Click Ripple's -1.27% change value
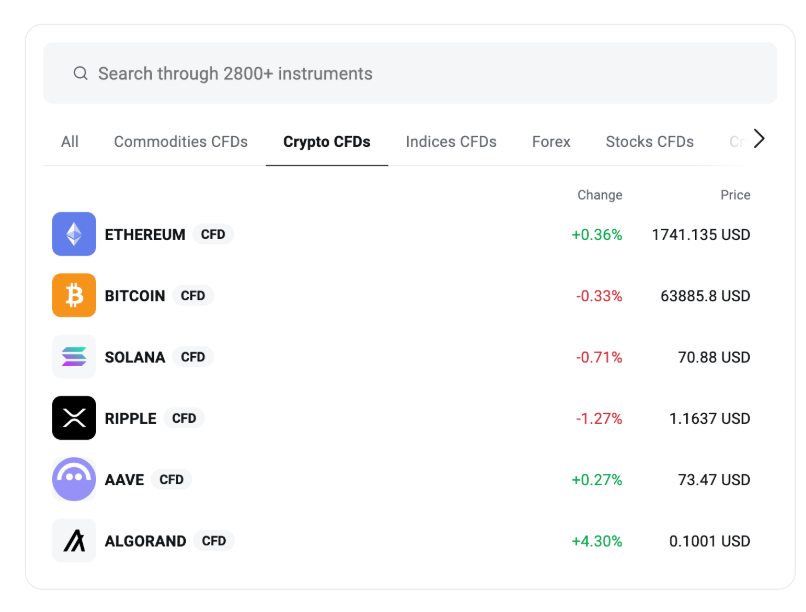Screen dimensions: 806x612 pos(599,418)
